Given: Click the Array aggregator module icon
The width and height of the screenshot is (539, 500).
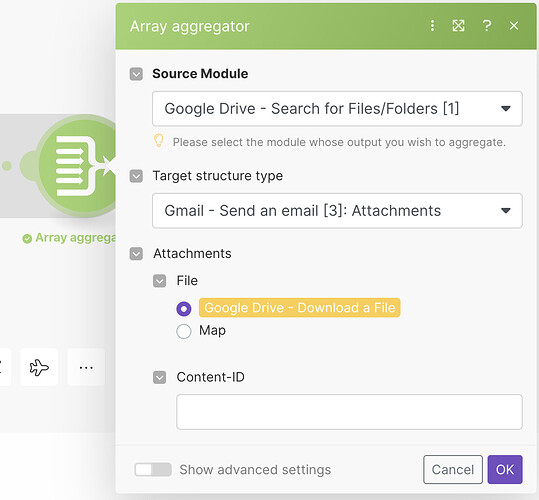Looking at the screenshot, I should click(77, 166).
